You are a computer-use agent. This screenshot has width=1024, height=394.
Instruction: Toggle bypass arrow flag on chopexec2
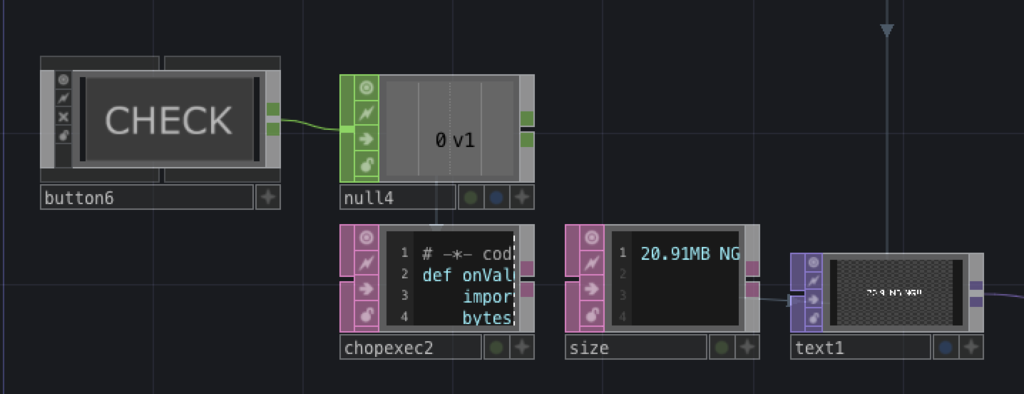pos(366,289)
